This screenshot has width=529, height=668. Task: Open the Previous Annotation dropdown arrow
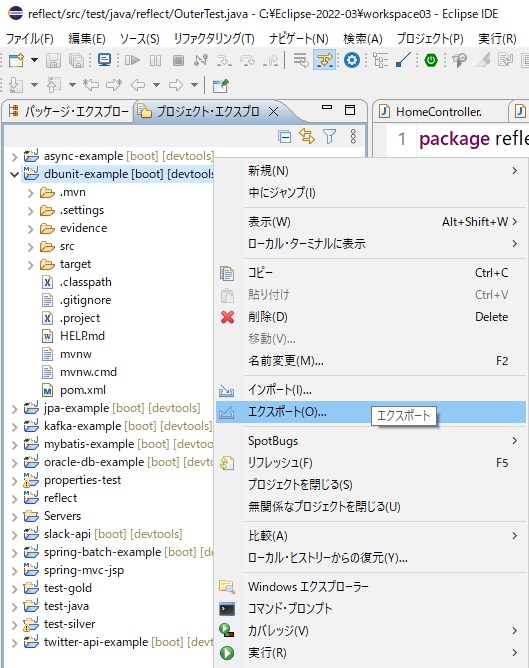click(x=72, y=85)
